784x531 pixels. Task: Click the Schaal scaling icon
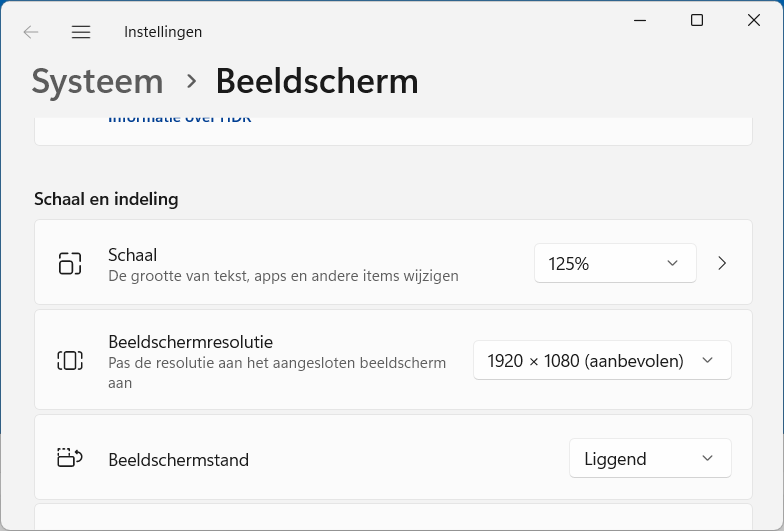(70, 264)
